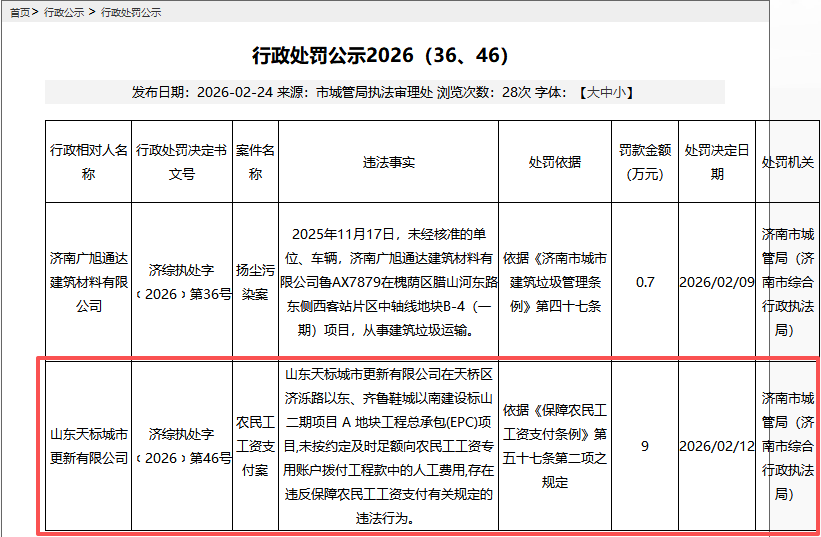Select the 处罚依据 column header
The image size is (821, 537).
click(x=555, y=162)
